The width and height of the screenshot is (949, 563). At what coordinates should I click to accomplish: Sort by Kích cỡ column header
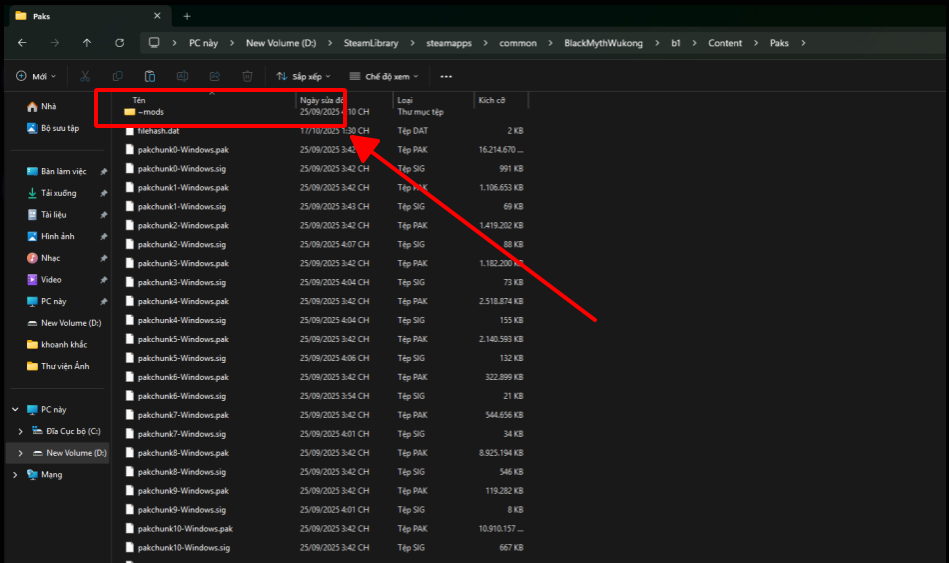tap(492, 100)
